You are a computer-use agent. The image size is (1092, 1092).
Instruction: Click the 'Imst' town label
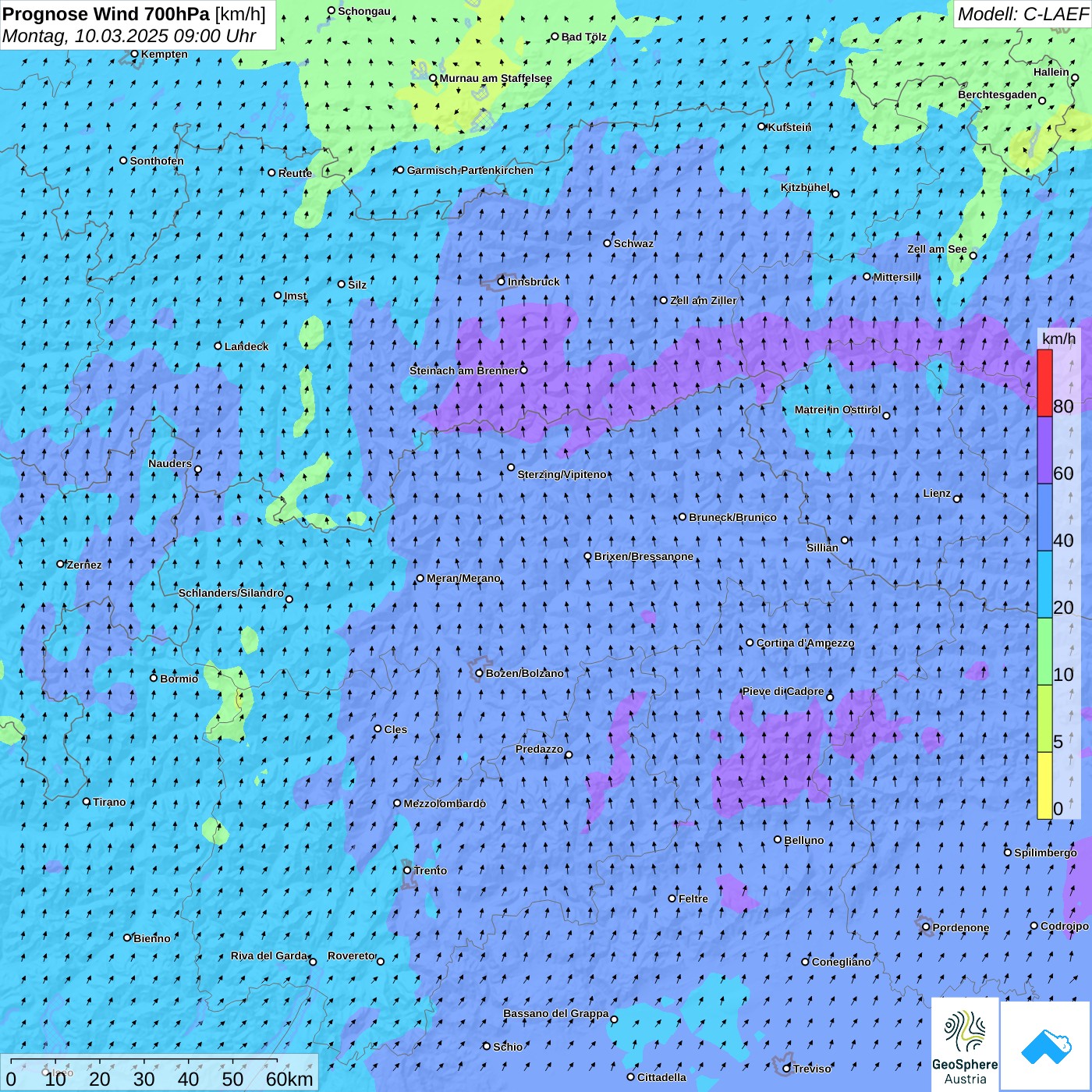(x=295, y=296)
